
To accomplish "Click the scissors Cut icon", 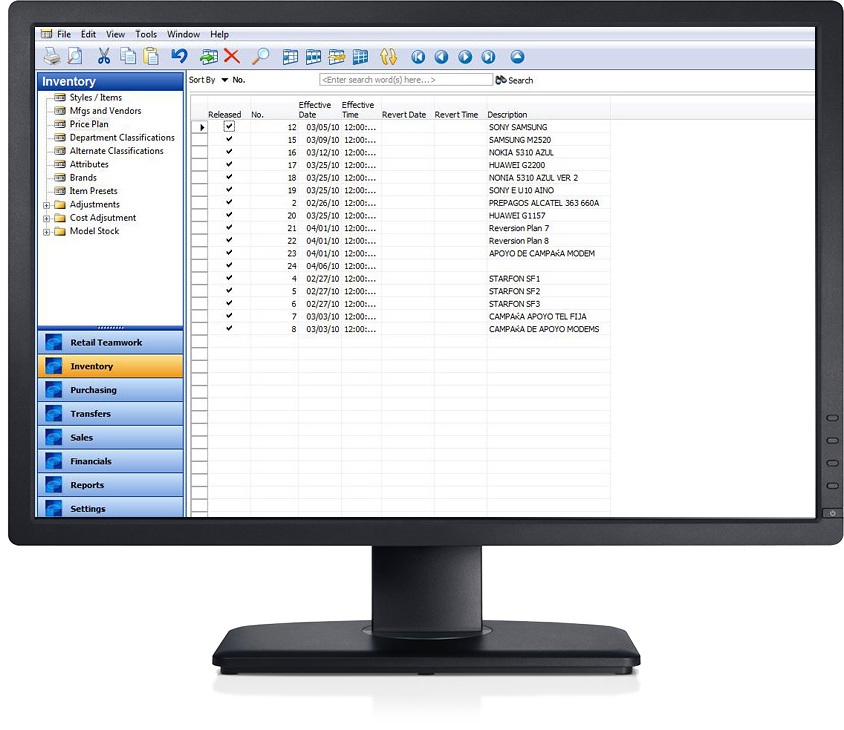I will [x=103, y=57].
